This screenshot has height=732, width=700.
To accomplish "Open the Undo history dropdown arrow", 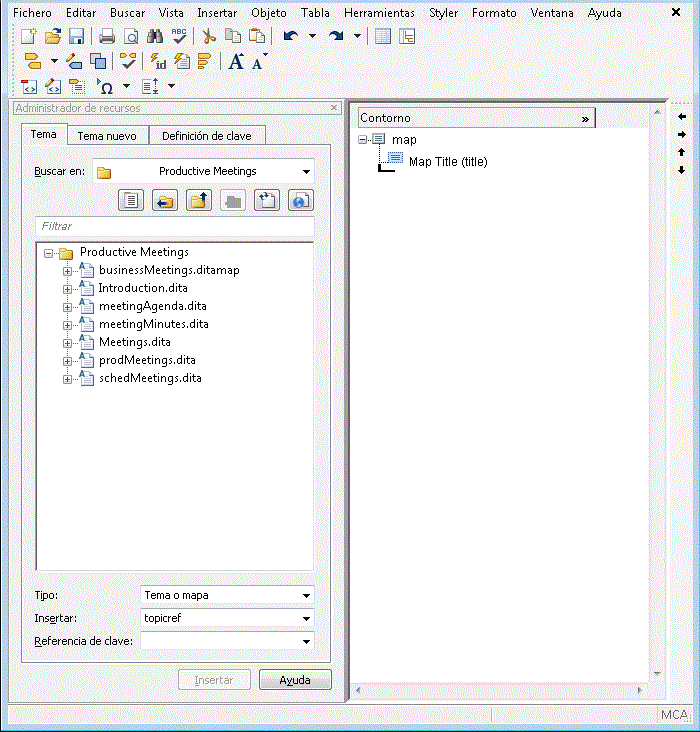I will click(x=312, y=36).
